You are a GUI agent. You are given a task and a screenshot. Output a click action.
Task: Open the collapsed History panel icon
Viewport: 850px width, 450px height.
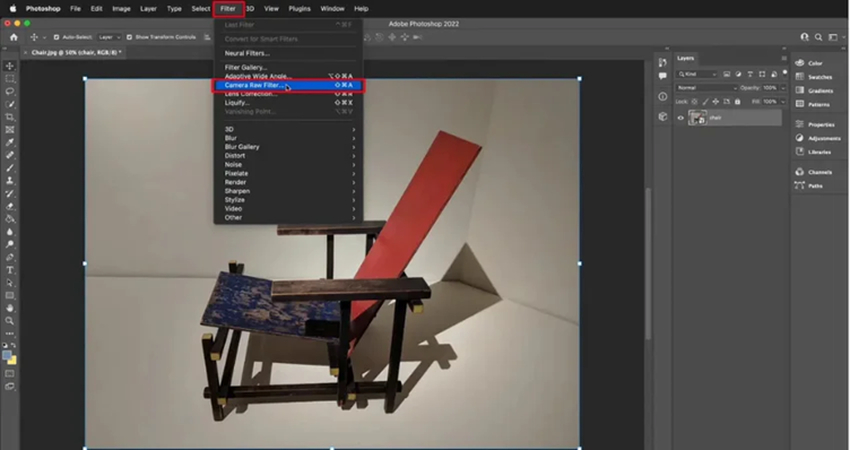(662, 63)
